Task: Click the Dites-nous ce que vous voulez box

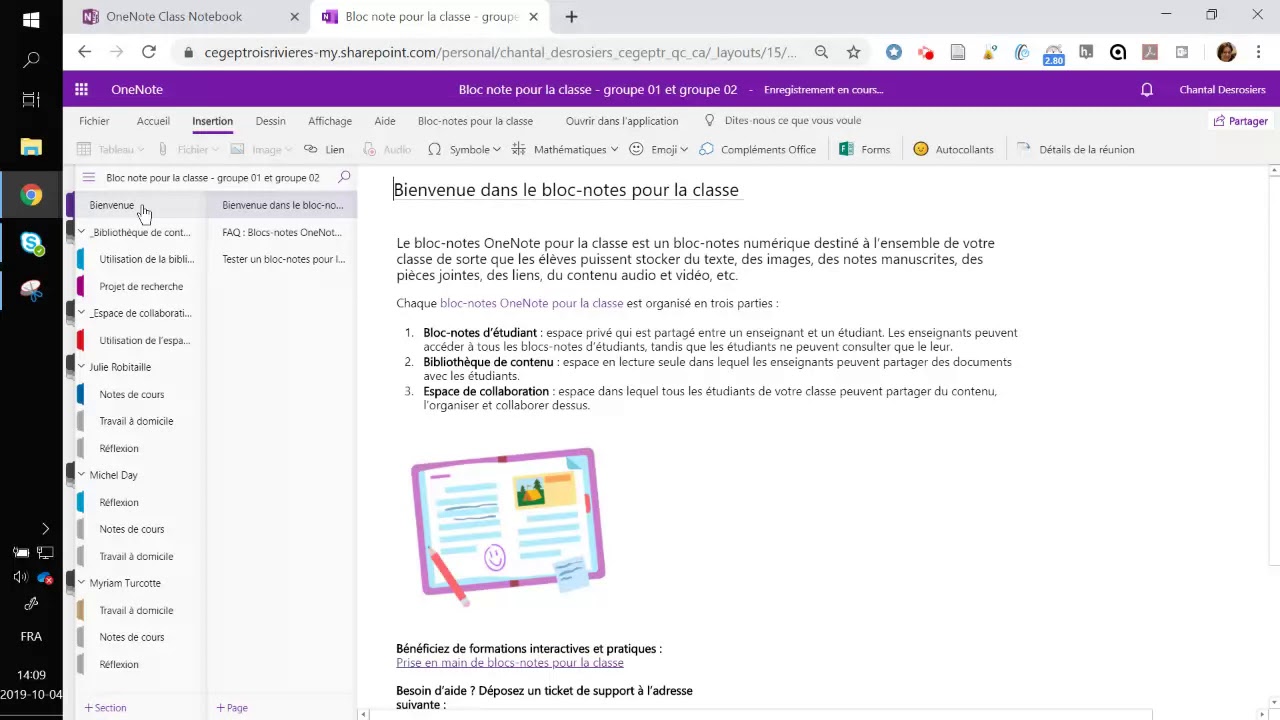Action: point(782,121)
